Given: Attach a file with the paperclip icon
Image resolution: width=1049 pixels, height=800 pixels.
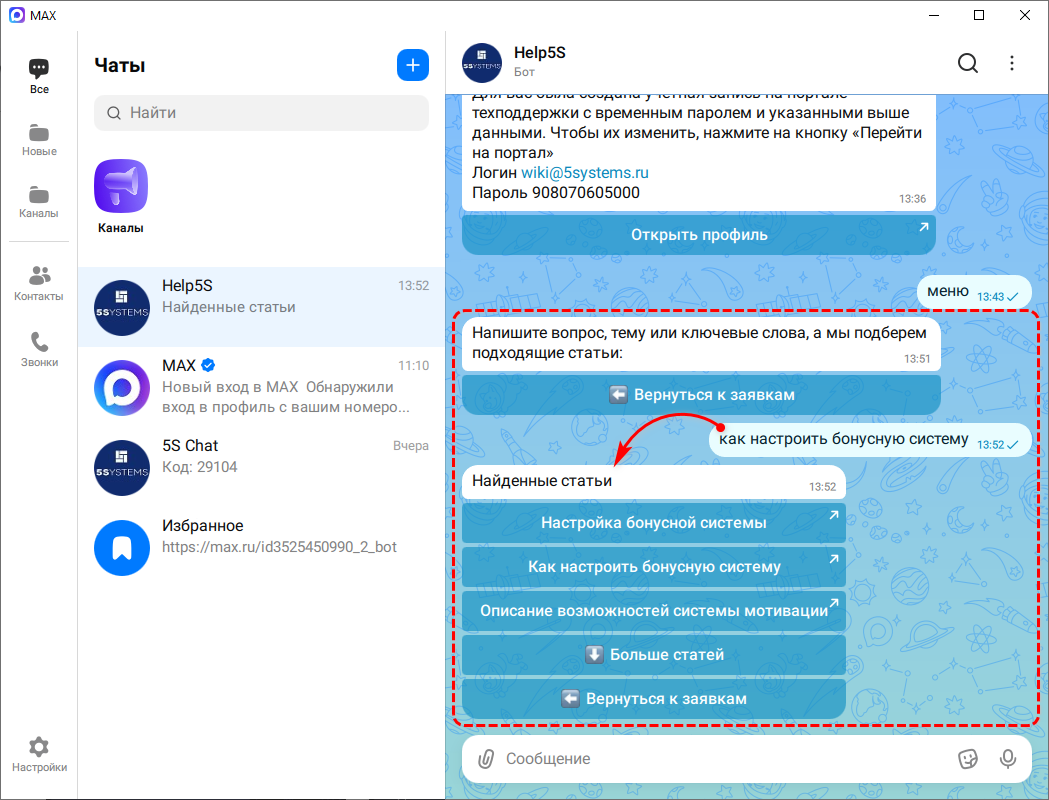Looking at the screenshot, I should click(486, 759).
